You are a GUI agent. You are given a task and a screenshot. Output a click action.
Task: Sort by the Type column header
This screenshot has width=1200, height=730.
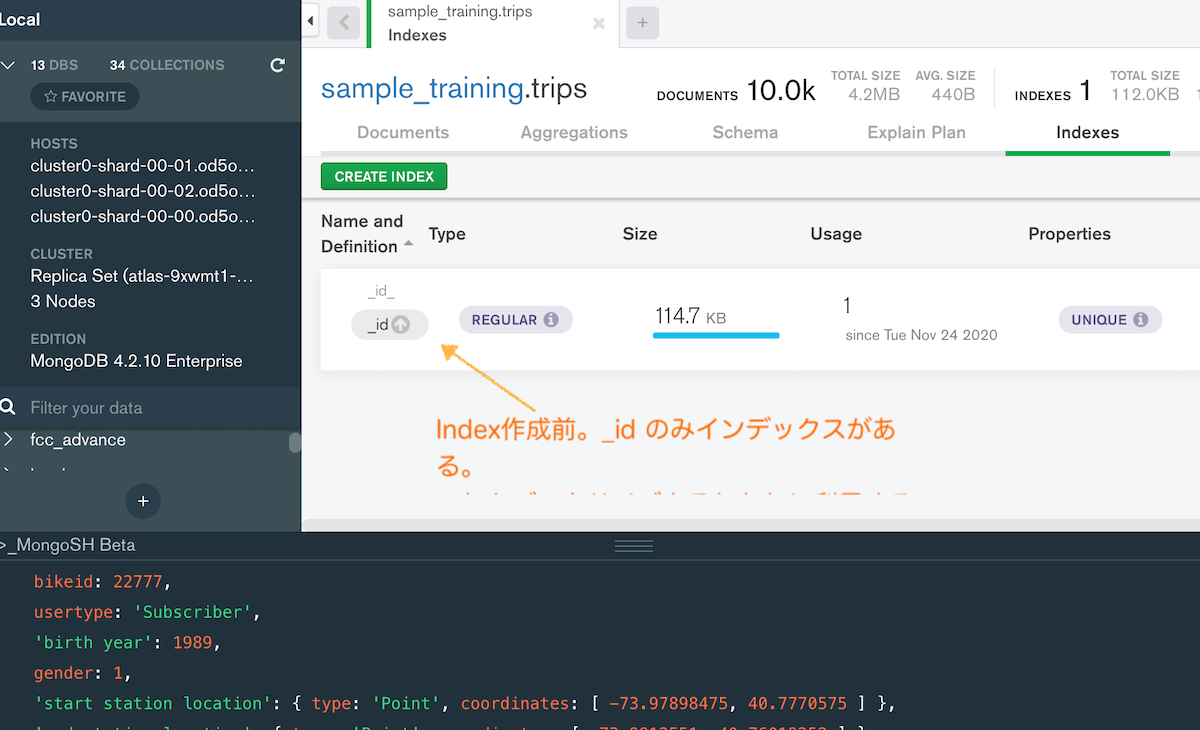pyautogui.click(x=447, y=234)
